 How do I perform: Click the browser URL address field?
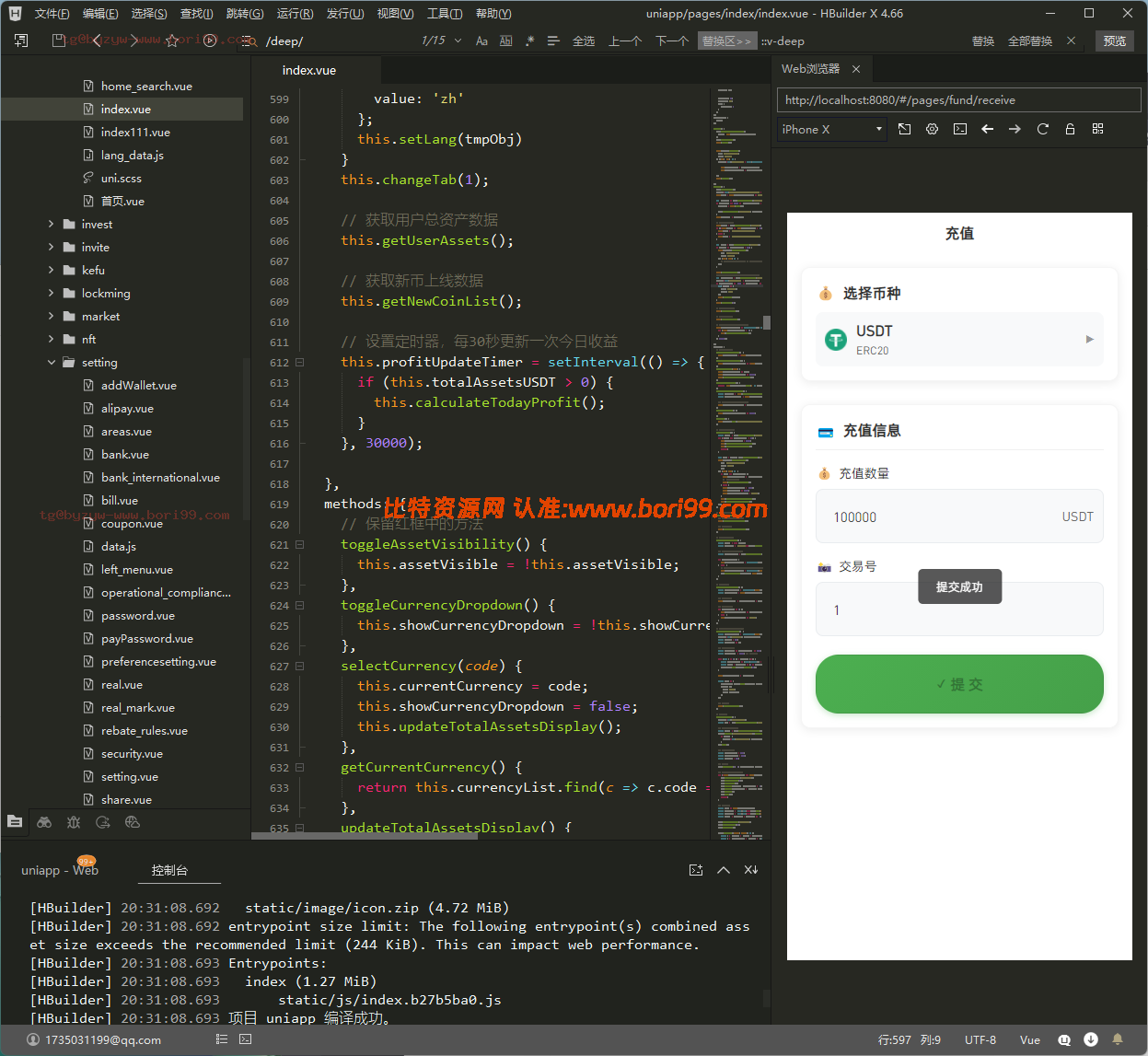tap(958, 99)
